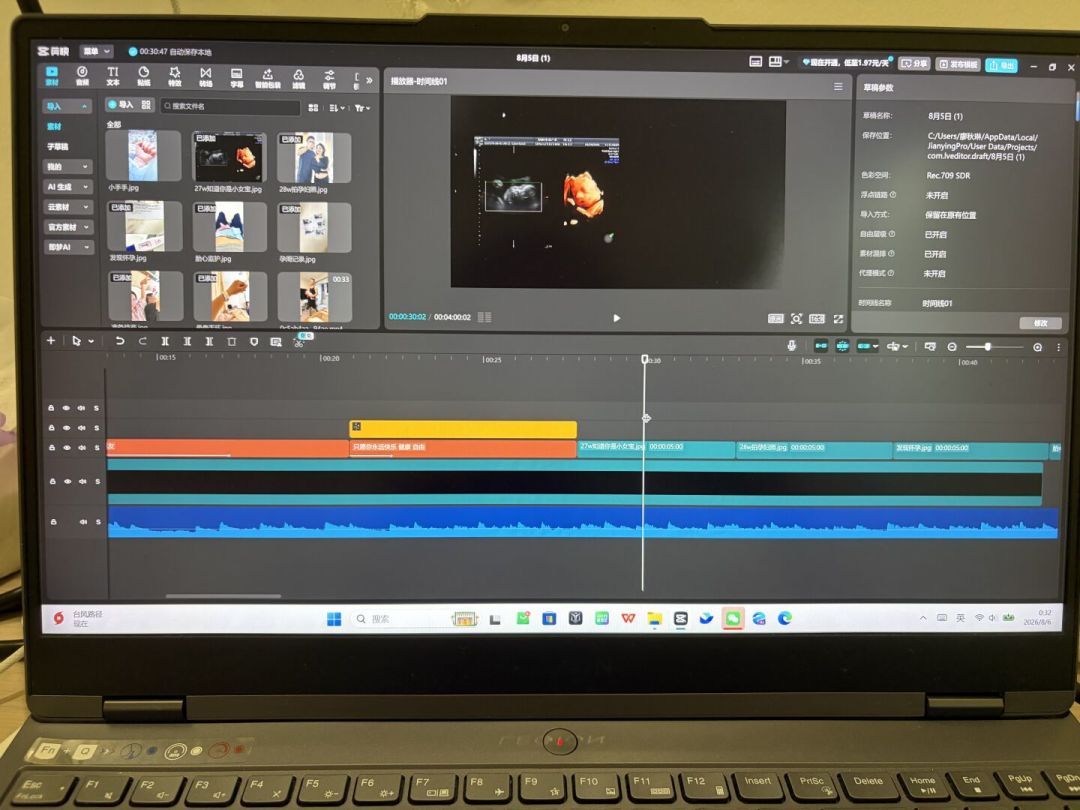This screenshot has width=1080, height=810.
Task: Click the preview focus zoom icon
Action: click(796, 318)
